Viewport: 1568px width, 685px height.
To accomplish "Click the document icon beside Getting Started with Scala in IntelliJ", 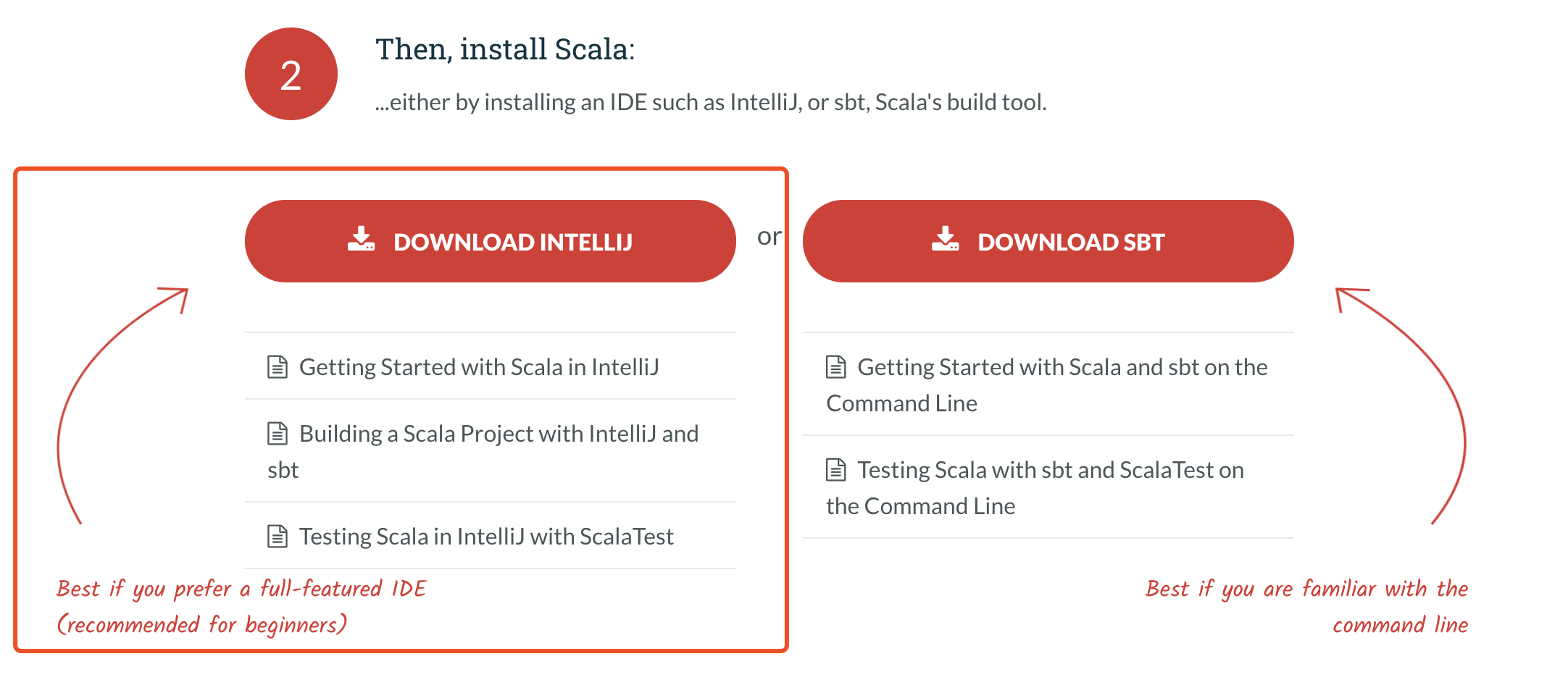I will (x=277, y=366).
